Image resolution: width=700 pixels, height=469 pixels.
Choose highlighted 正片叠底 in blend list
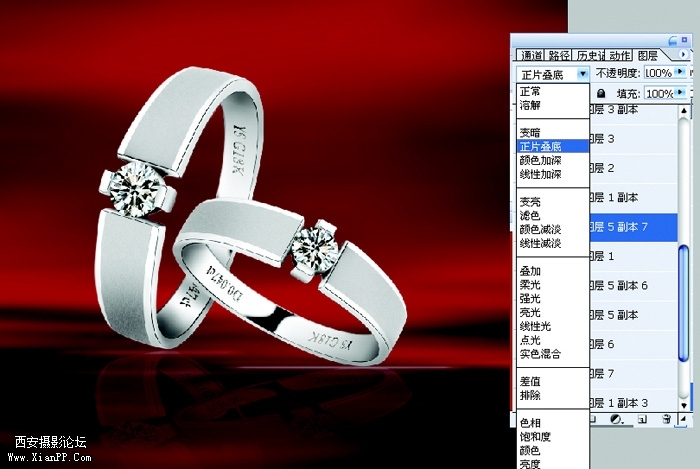(x=553, y=146)
